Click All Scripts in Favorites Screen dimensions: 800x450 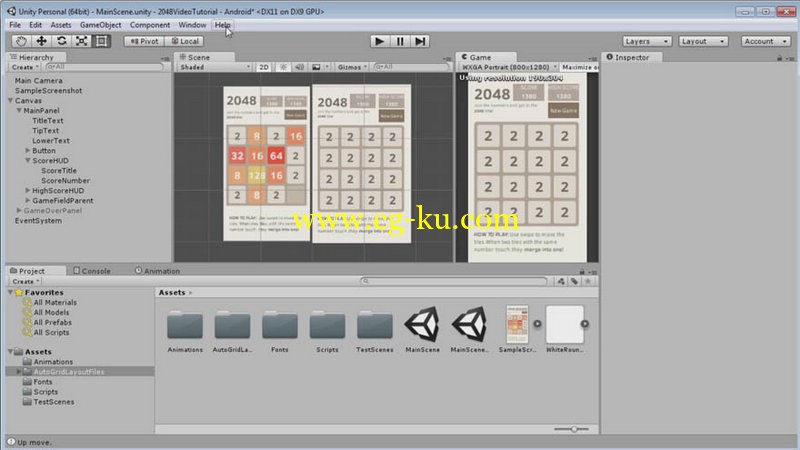[x=51, y=332]
